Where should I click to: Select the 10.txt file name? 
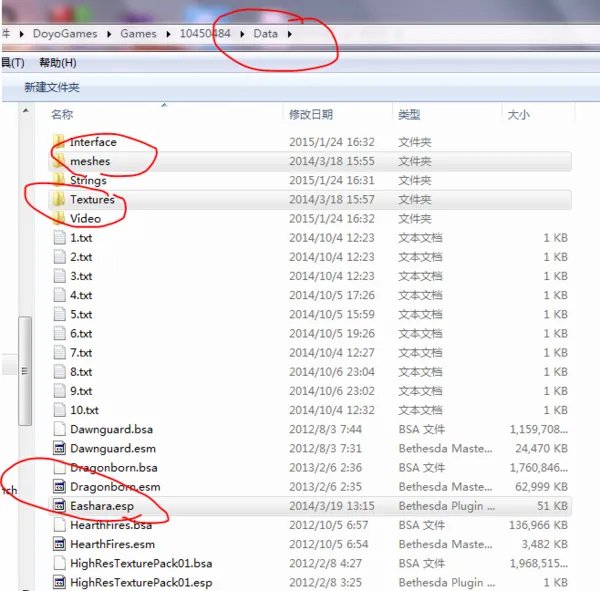pyautogui.click(x=84, y=410)
